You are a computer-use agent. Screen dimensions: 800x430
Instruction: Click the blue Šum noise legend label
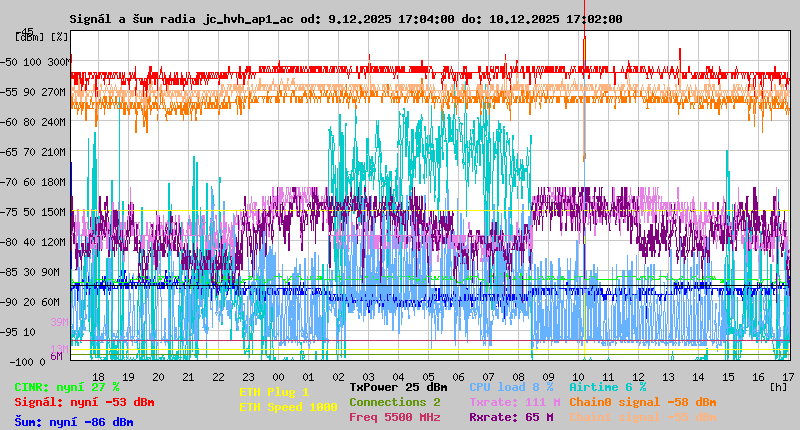click(74, 422)
